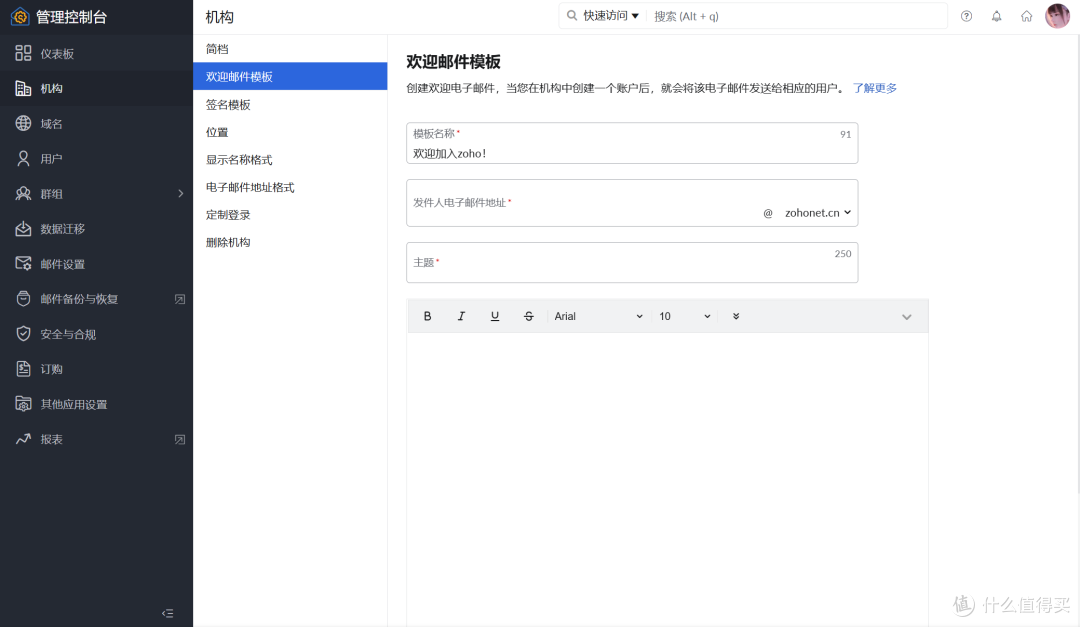Focus the 主题 subject input field
The height and width of the screenshot is (627, 1080).
click(632, 263)
